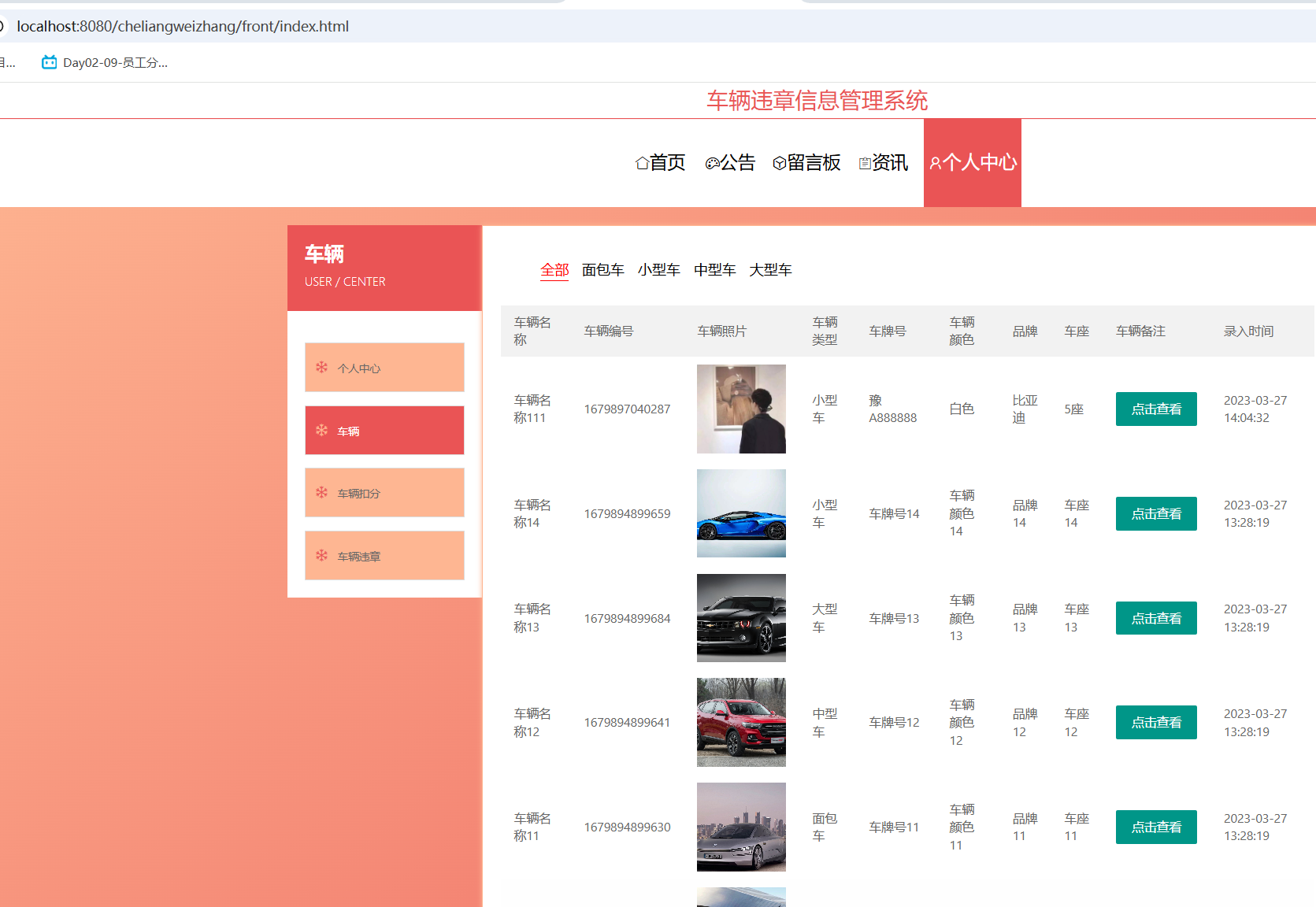
Task: Click the timestamp 2023-03-27 14:04:32
Action: tap(1255, 409)
